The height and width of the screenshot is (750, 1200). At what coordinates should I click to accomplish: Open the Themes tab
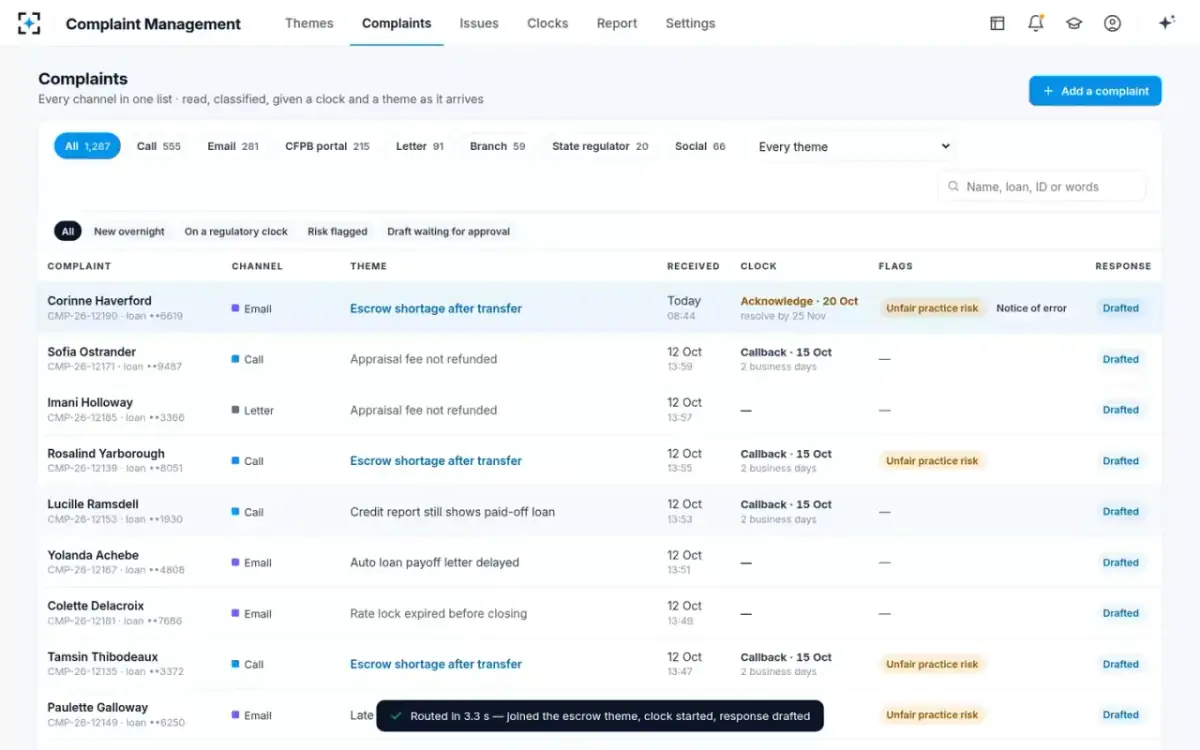tap(309, 23)
